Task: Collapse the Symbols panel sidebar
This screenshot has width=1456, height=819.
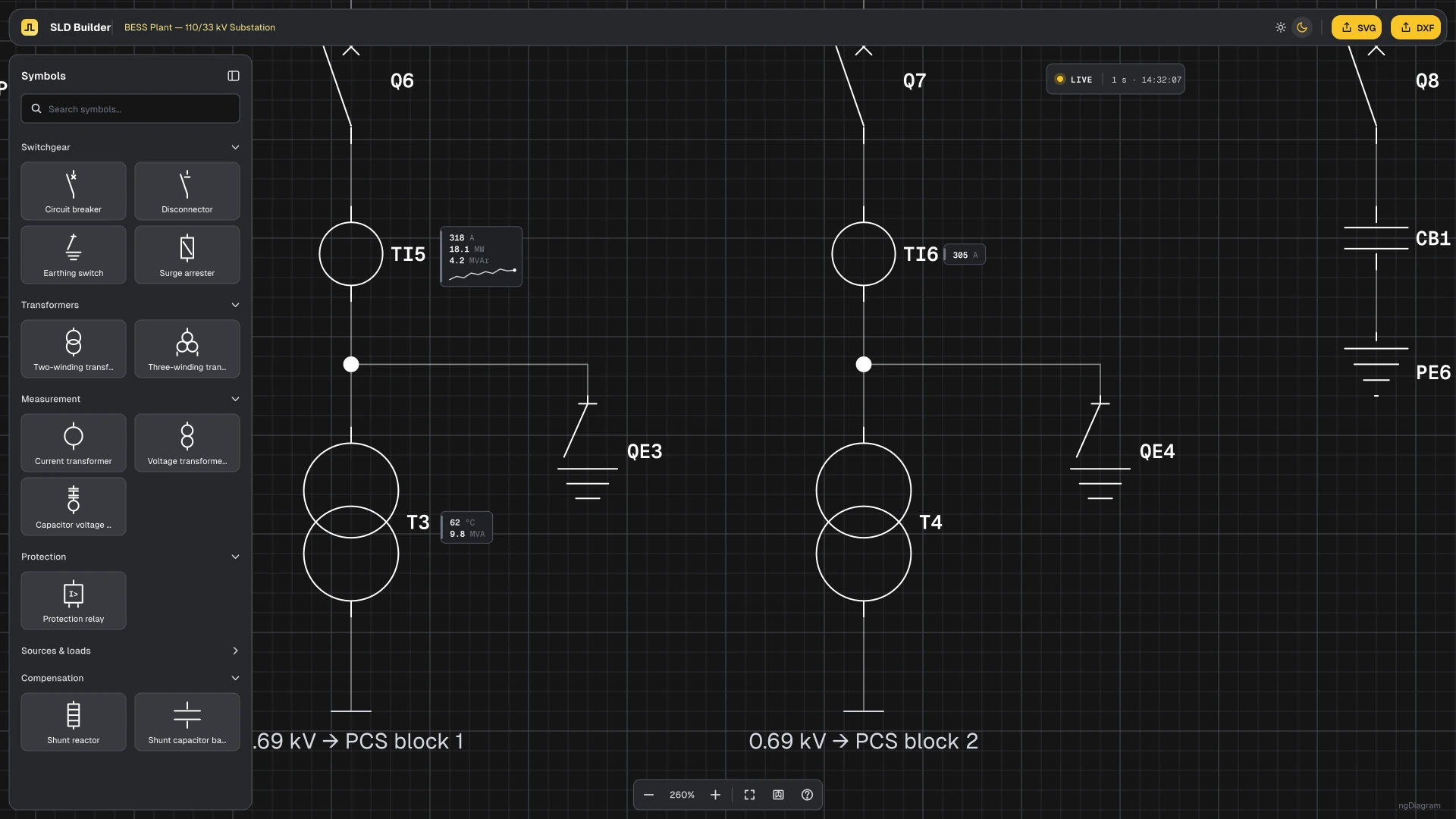Action: (x=234, y=76)
